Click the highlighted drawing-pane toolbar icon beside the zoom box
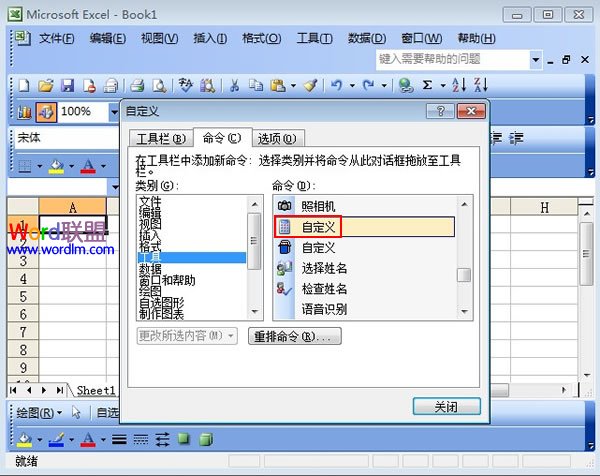The image size is (600, 476). (46, 112)
